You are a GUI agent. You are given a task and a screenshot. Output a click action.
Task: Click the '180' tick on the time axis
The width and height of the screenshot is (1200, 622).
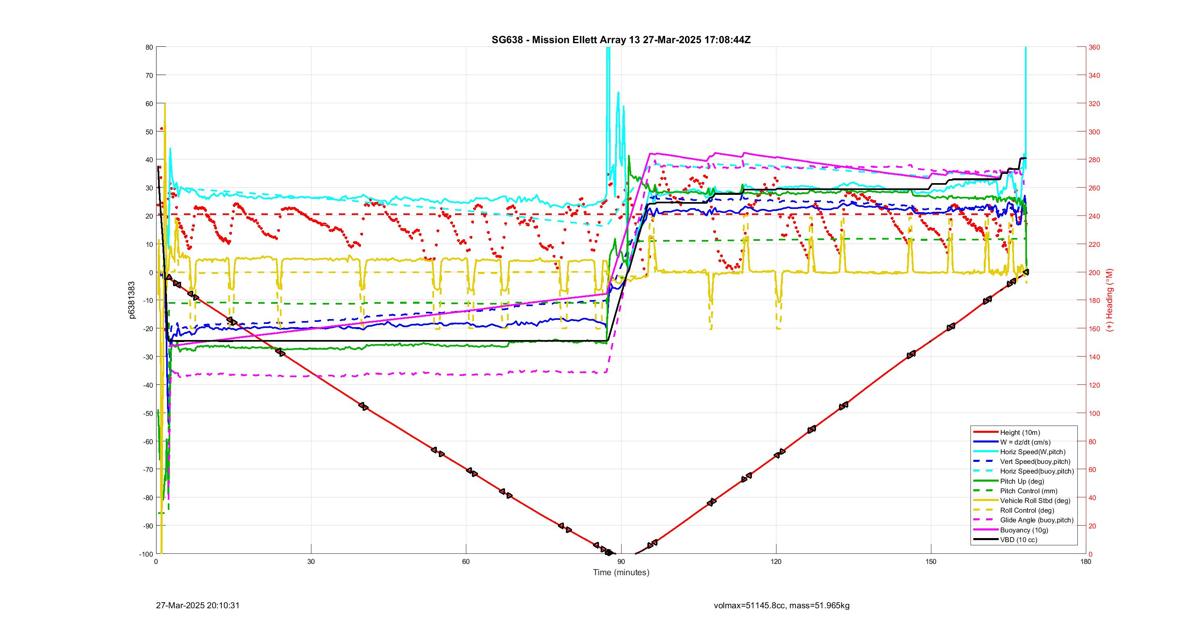tap(1086, 561)
